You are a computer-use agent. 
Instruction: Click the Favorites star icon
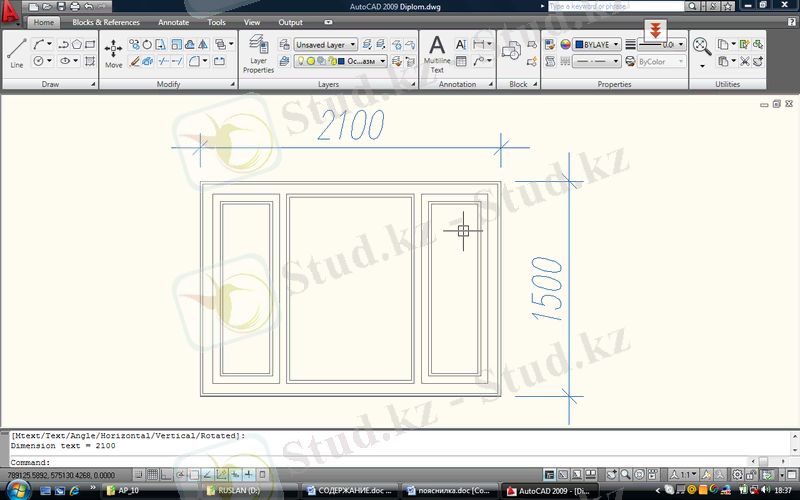click(x=728, y=6)
